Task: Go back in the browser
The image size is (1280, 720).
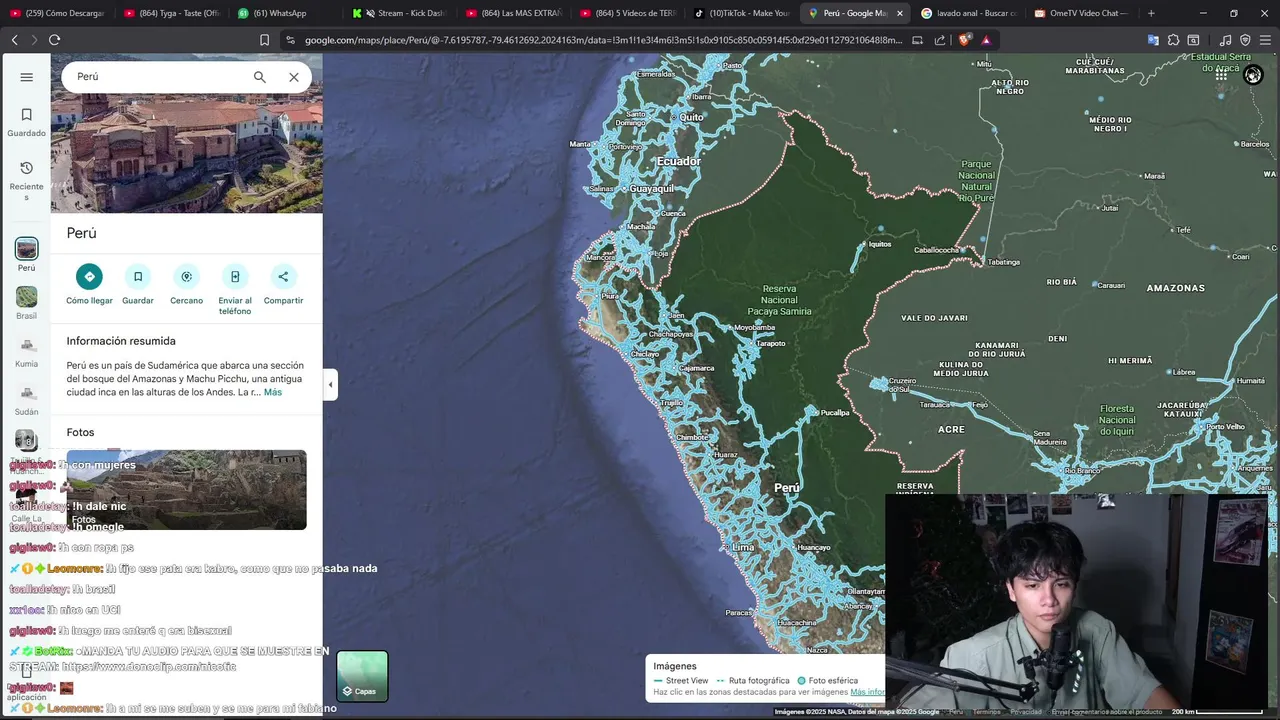Action: [14, 40]
